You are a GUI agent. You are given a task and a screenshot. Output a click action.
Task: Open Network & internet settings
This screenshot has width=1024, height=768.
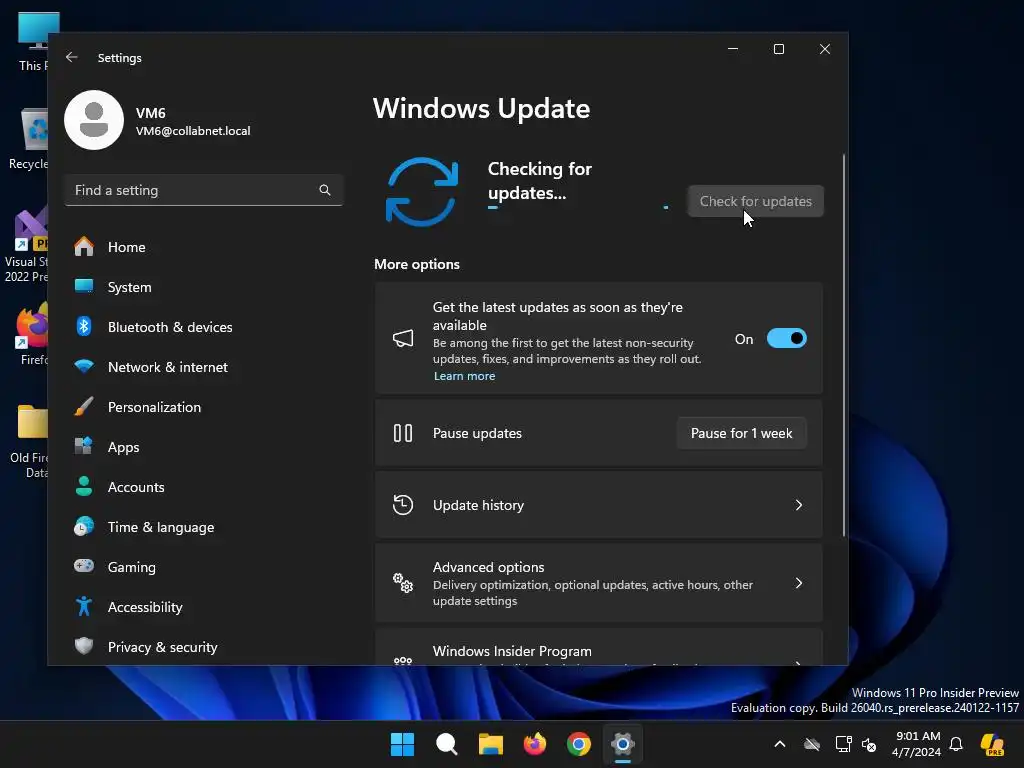pos(204,366)
